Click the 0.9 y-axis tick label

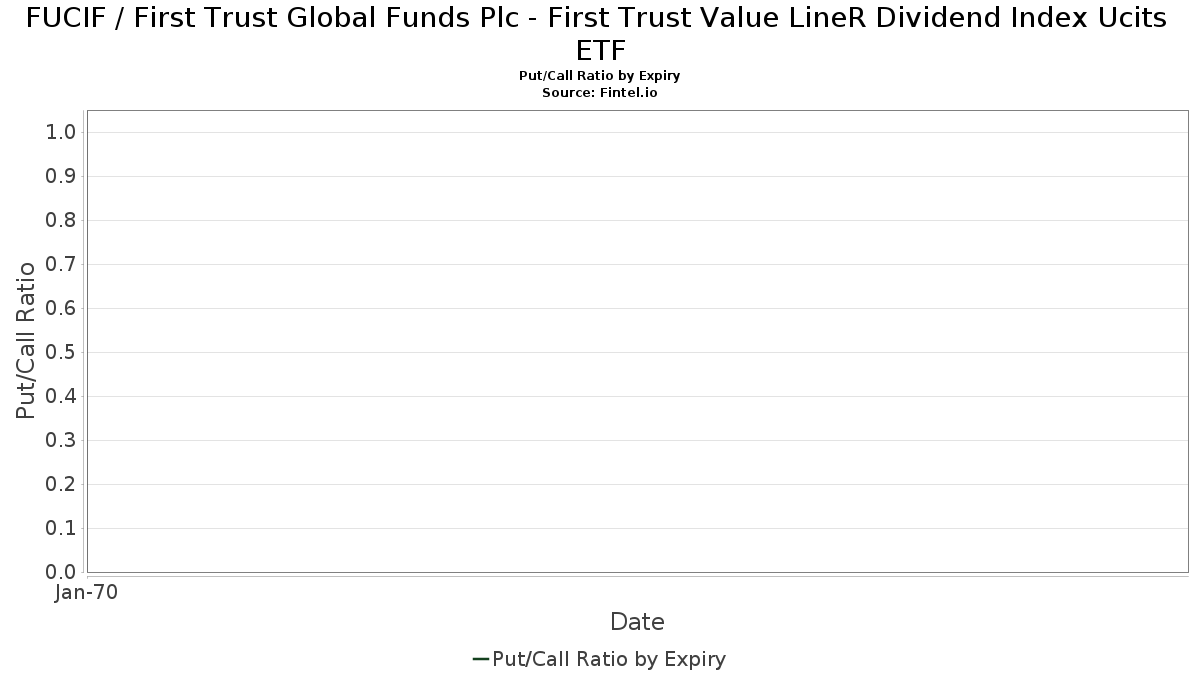click(x=61, y=176)
